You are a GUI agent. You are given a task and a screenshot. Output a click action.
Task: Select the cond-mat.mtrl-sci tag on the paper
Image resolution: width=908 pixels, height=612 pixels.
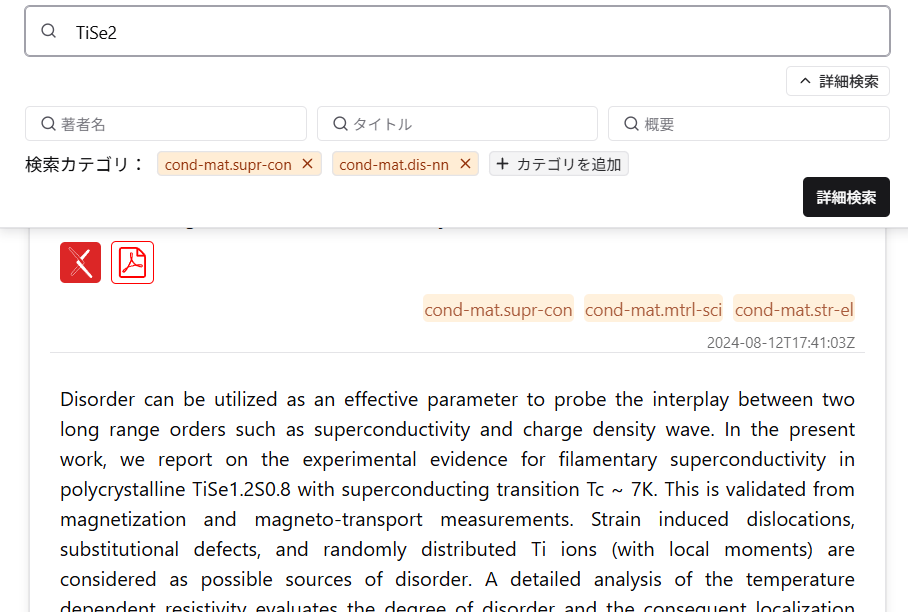pos(653,310)
